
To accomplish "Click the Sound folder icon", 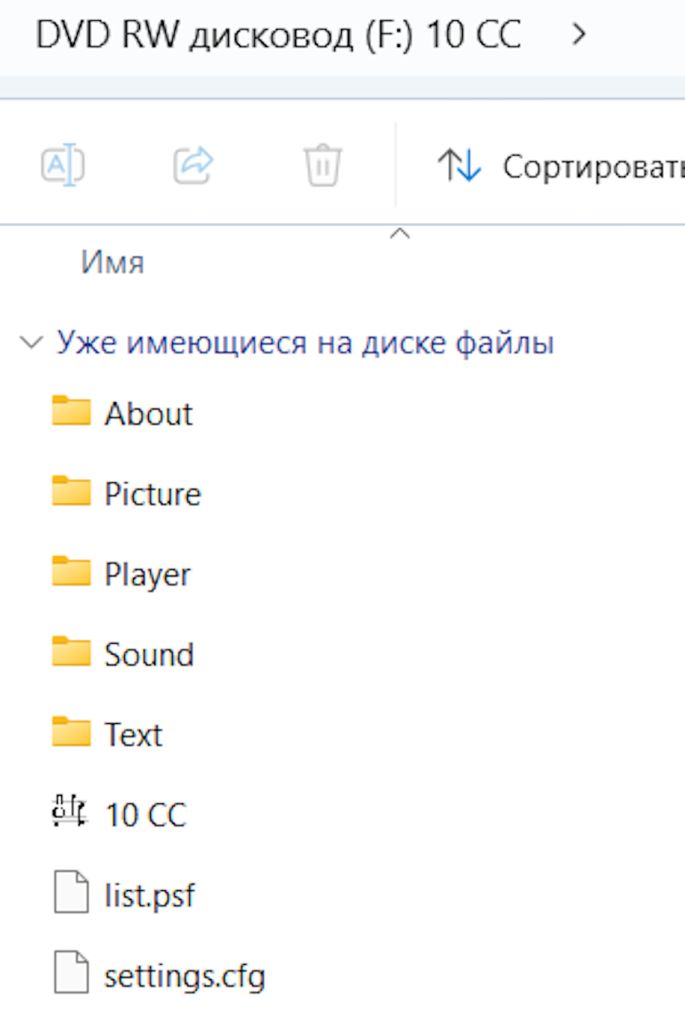I will pos(71,652).
